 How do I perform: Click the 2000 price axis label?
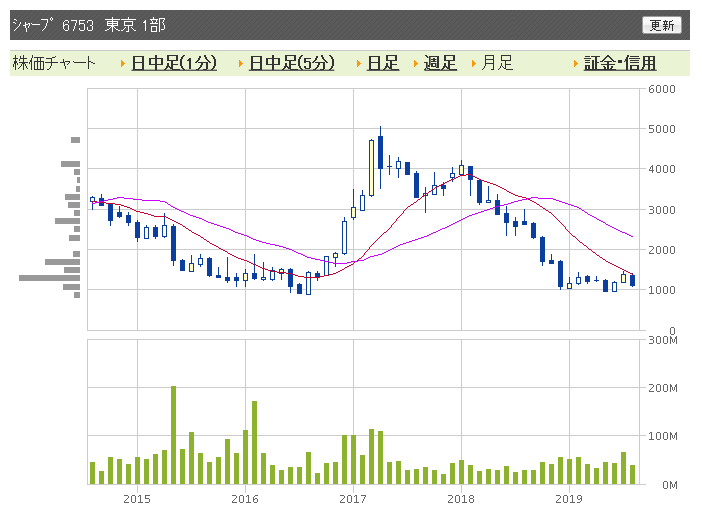pos(662,250)
